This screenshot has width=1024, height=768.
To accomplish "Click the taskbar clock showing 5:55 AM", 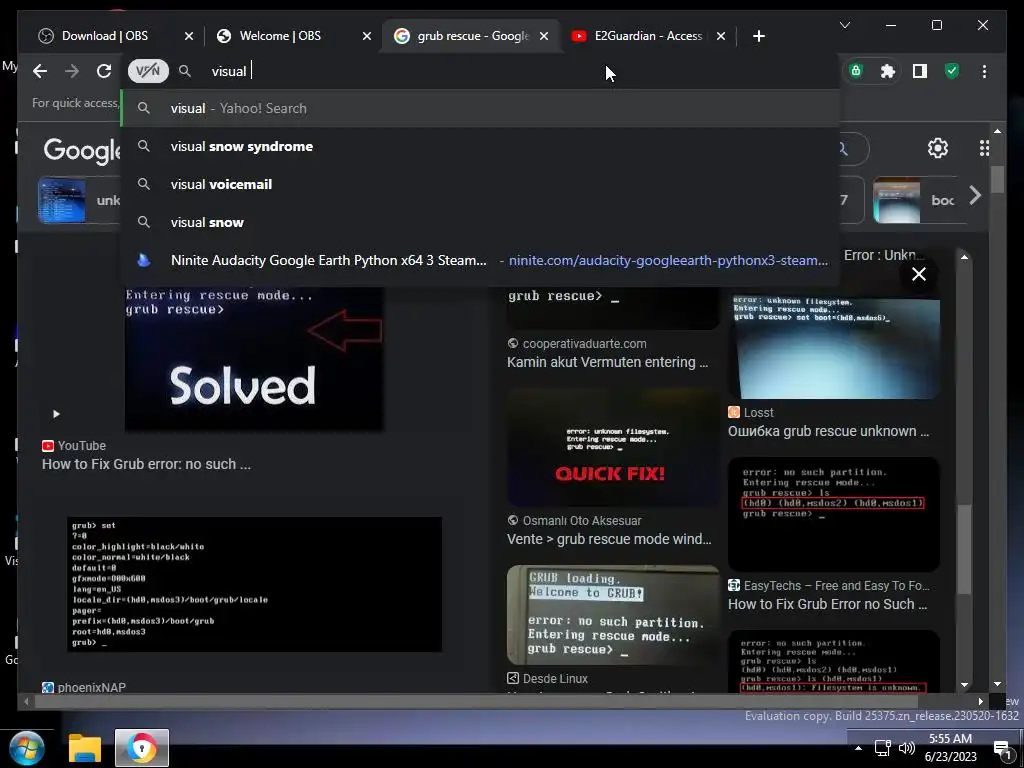I will [950, 748].
